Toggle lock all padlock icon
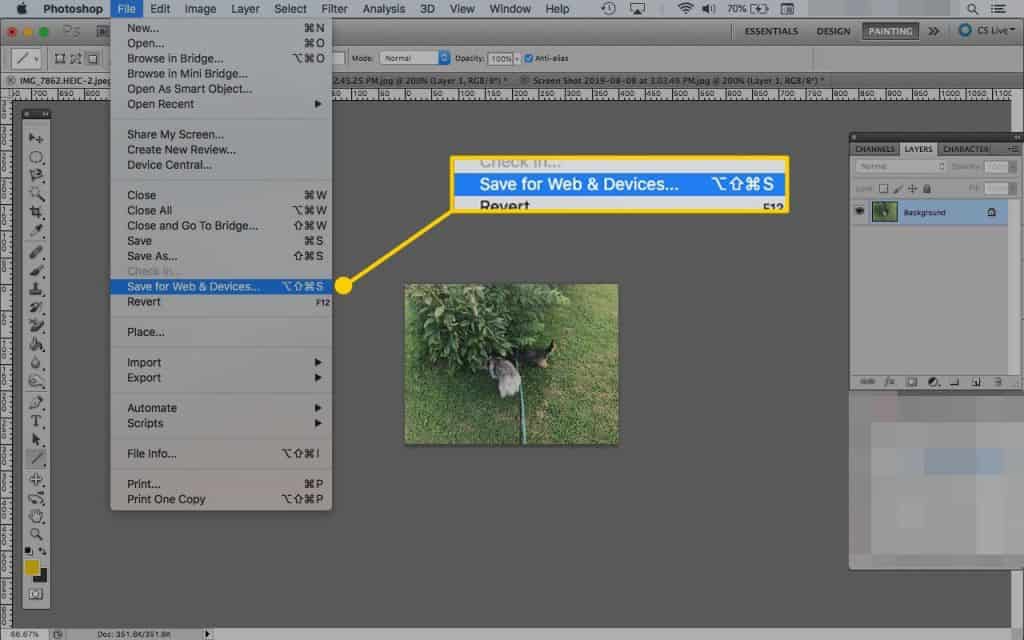The height and width of the screenshot is (640, 1024). 927,189
